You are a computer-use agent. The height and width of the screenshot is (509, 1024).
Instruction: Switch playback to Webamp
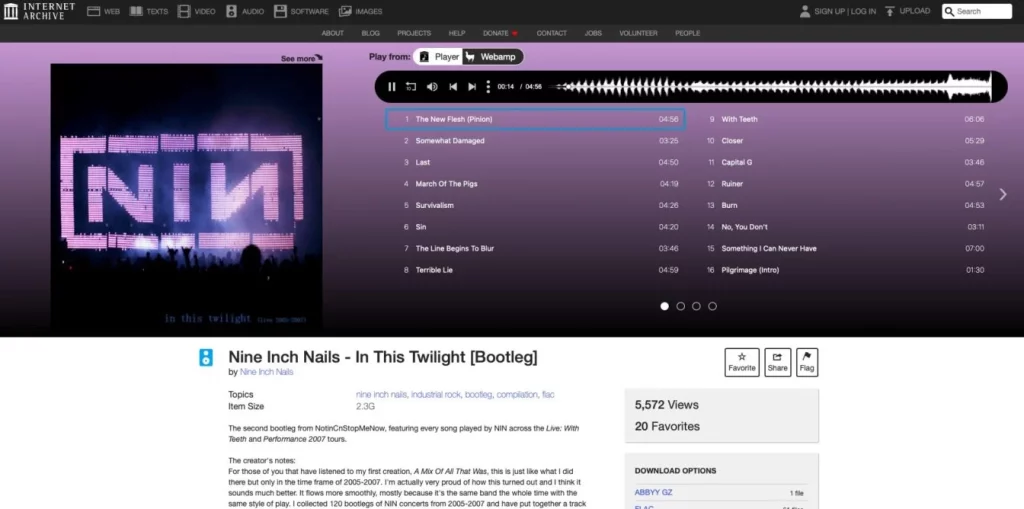point(492,57)
